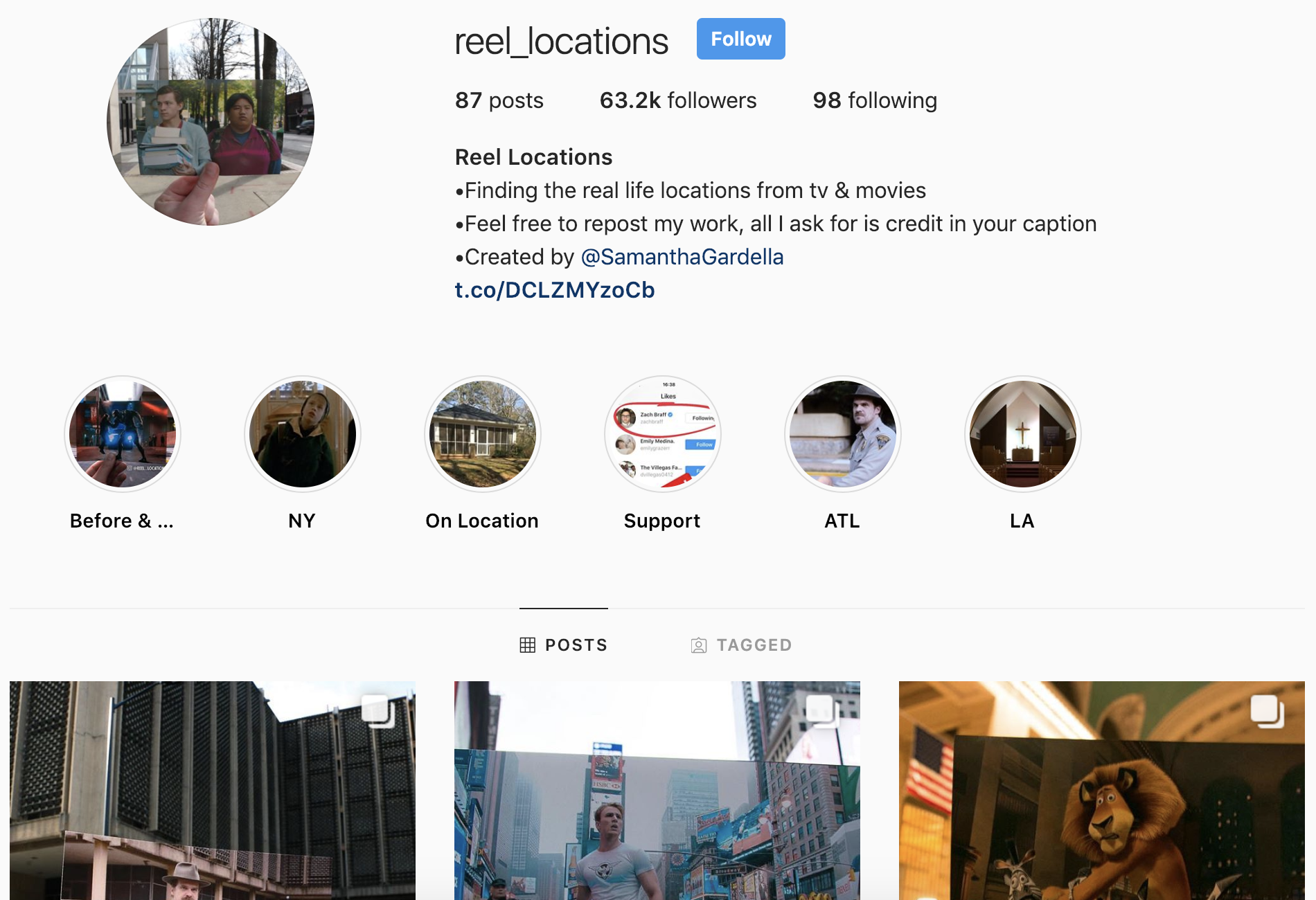The image size is (1316, 900).
Task: Open the ATL story highlight
Action: tap(843, 434)
